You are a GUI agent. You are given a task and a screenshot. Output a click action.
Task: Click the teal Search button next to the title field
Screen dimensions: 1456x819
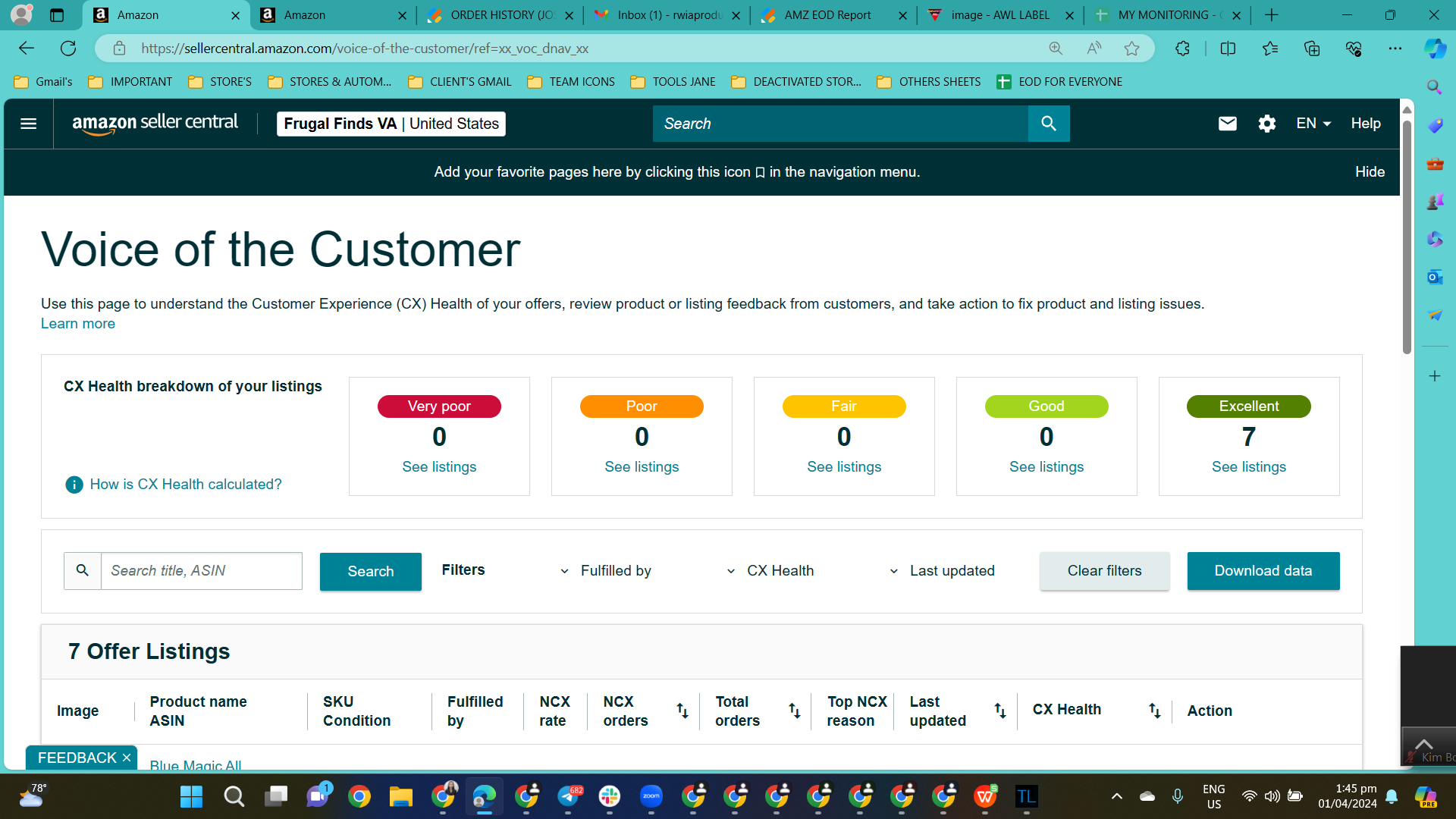[371, 572]
